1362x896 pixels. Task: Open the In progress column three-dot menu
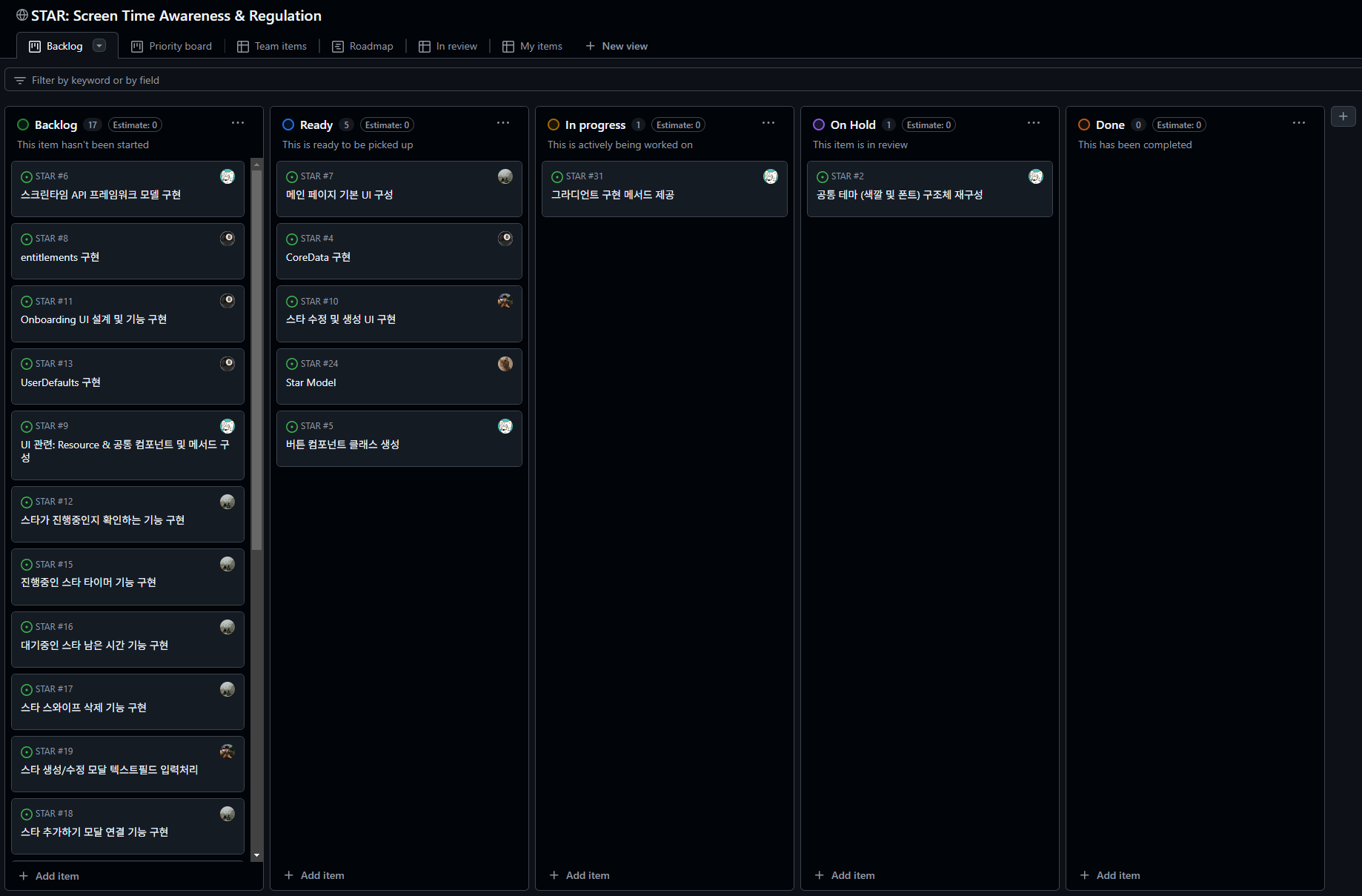(x=768, y=123)
